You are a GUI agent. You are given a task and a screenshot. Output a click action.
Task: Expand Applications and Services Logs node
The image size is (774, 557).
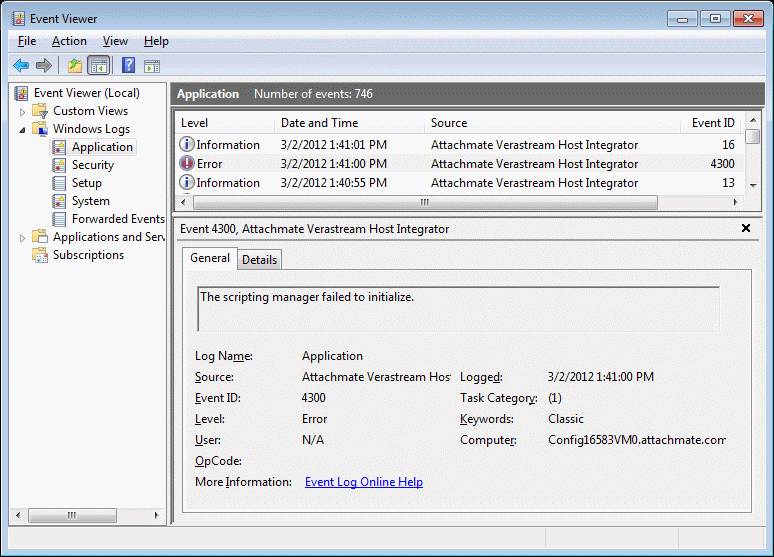click(x=22, y=238)
